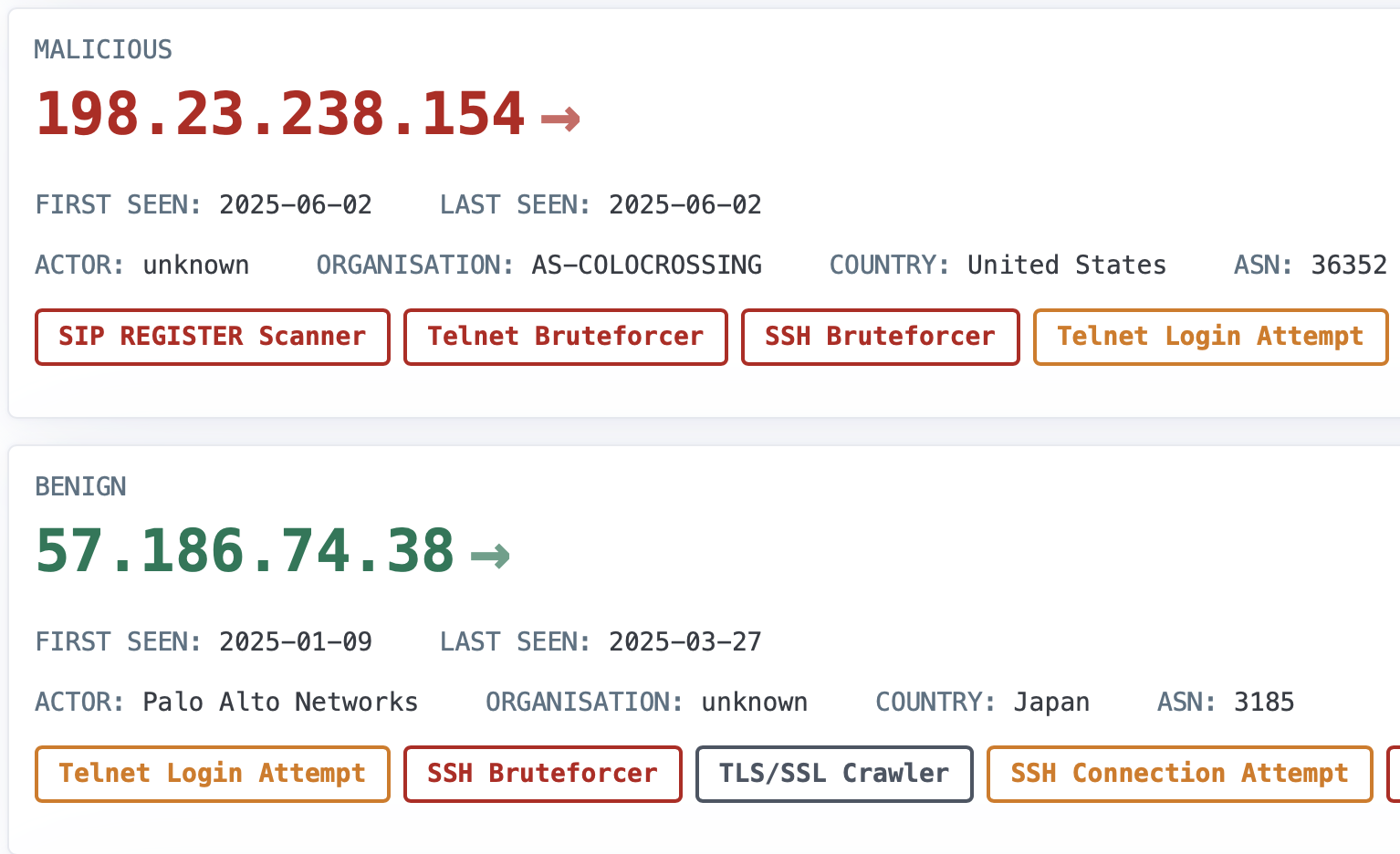Open the arrow icon beside 57.186.74.38
The image size is (1400, 854).
[490, 556]
